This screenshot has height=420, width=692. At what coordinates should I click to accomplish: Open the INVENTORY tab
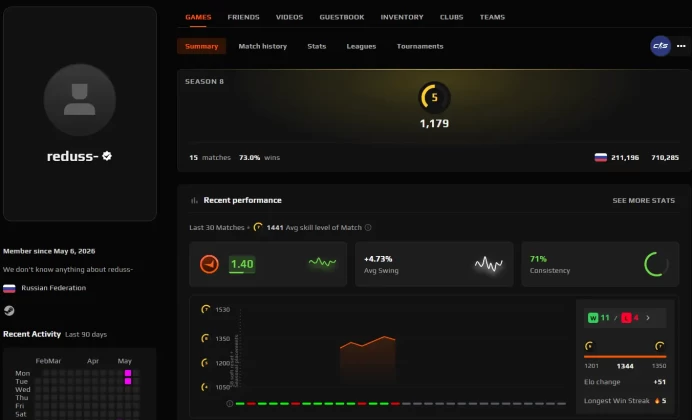[x=402, y=17]
